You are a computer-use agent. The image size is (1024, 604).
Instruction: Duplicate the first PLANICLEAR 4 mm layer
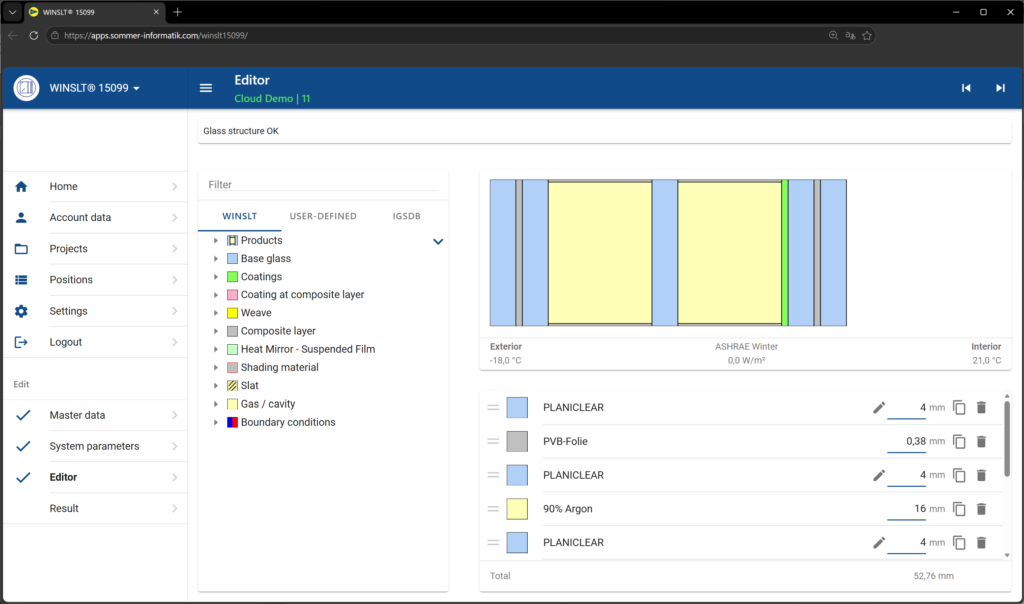pos(959,407)
